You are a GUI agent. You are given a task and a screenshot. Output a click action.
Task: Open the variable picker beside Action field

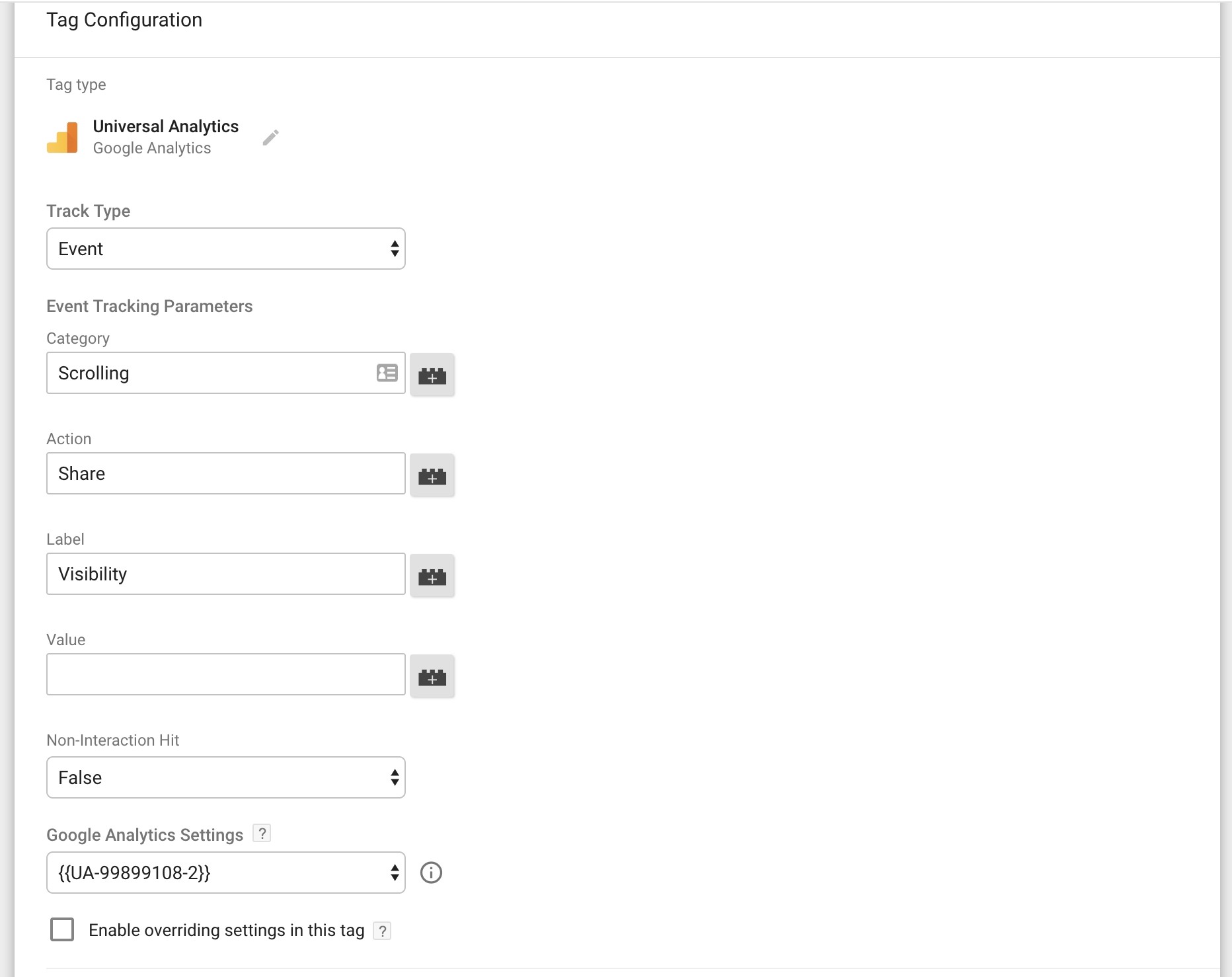coord(432,475)
